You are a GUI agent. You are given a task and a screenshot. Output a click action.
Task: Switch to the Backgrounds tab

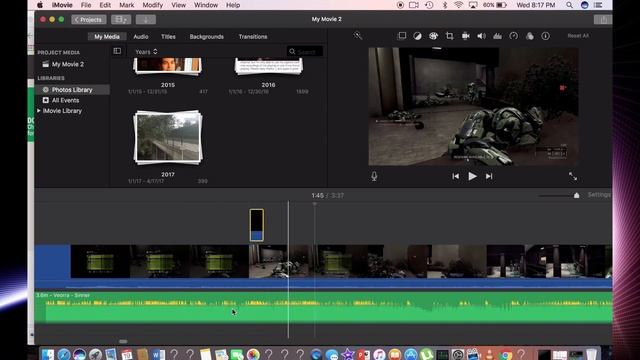(207, 37)
